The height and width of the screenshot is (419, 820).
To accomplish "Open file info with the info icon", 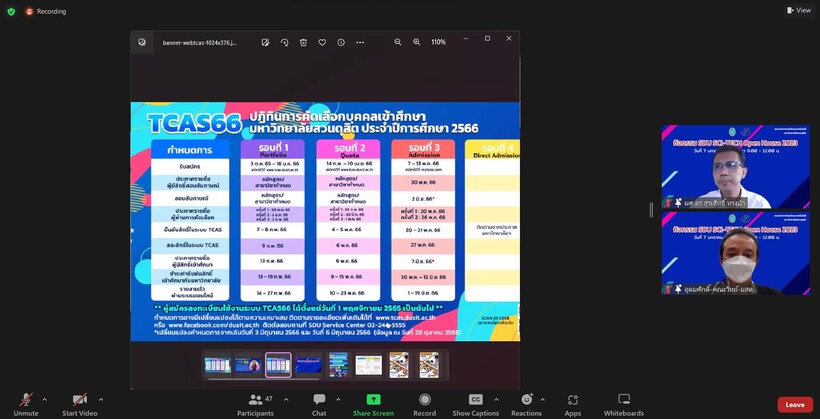I will click(341, 42).
